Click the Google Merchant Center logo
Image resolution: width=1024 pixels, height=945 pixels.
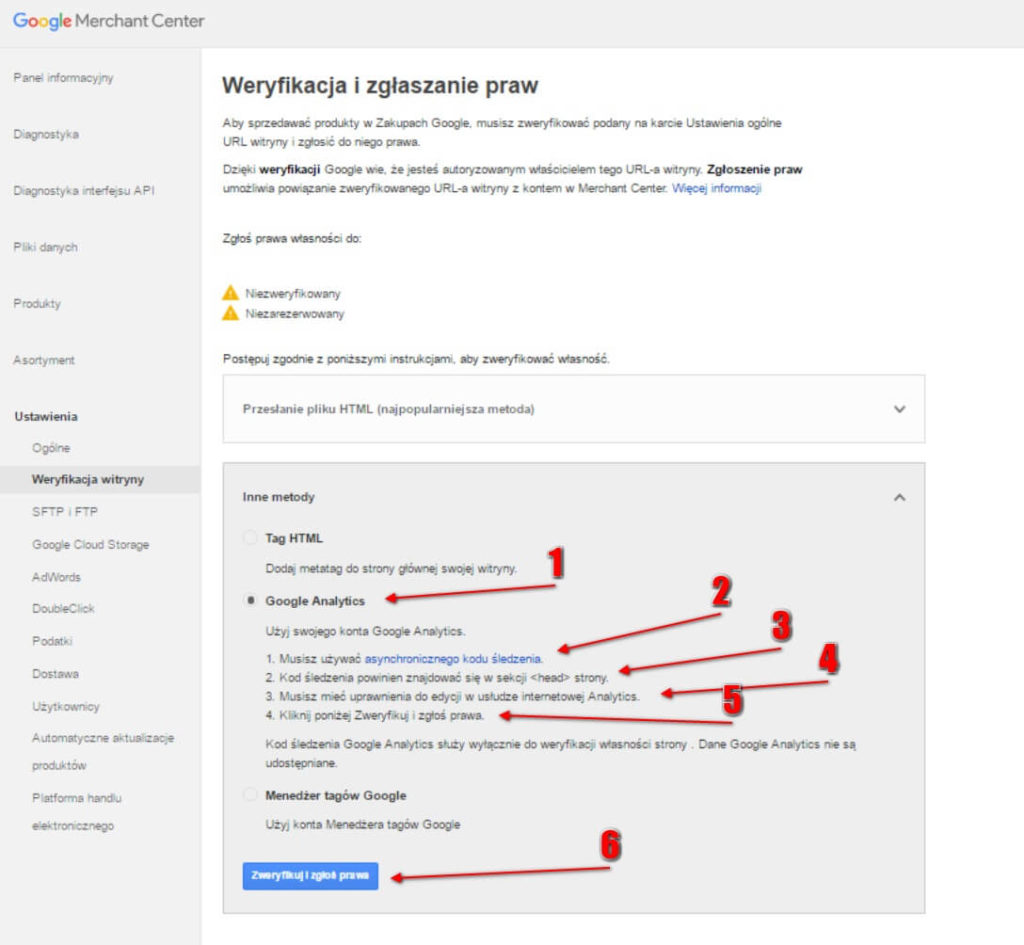[108, 21]
